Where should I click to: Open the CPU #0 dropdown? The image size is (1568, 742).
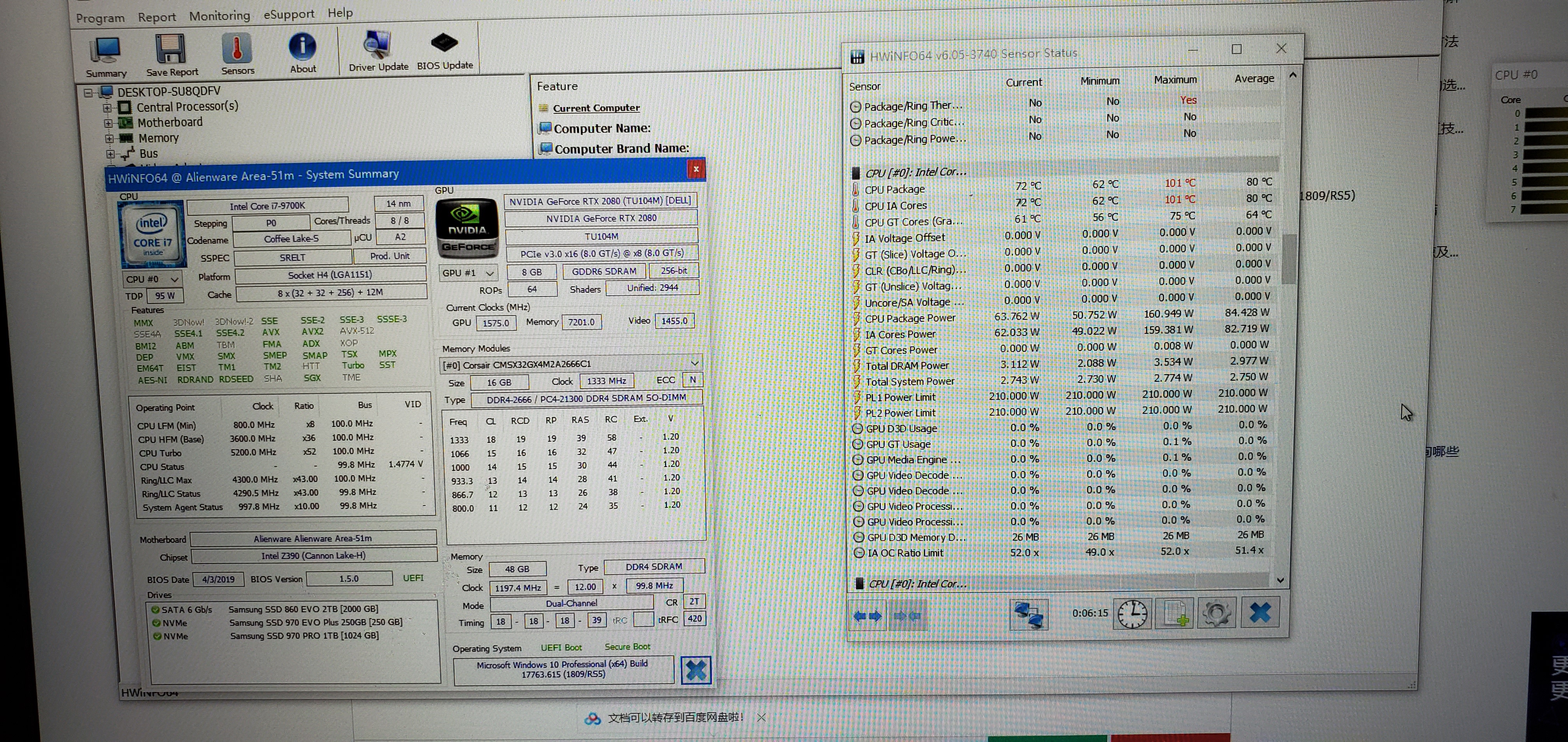click(x=152, y=279)
